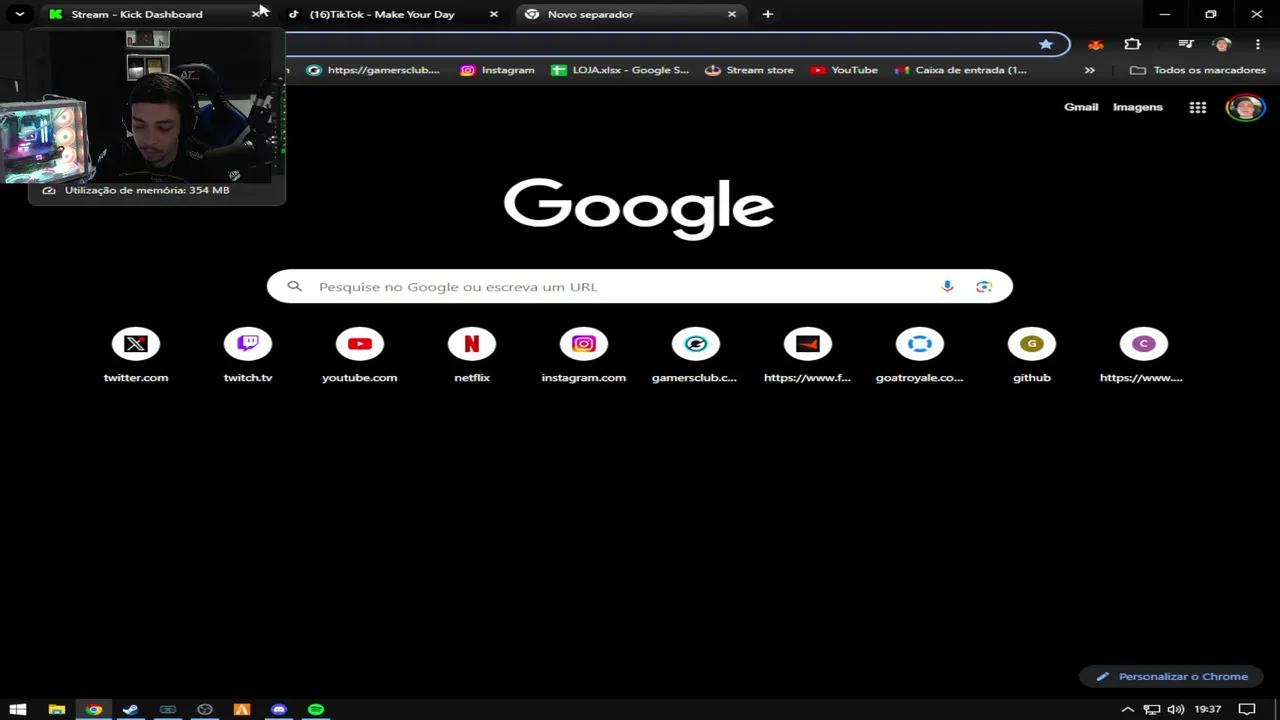The width and height of the screenshot is (1280, 720).
Task: Click the Gmail link
Action: click(1081, 107)
